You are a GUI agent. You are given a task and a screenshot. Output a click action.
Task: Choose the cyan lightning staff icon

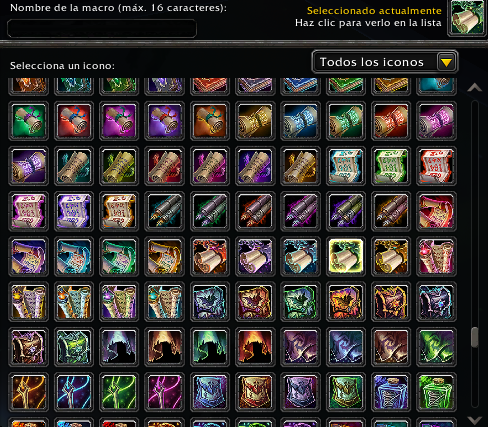pos(74,392)
